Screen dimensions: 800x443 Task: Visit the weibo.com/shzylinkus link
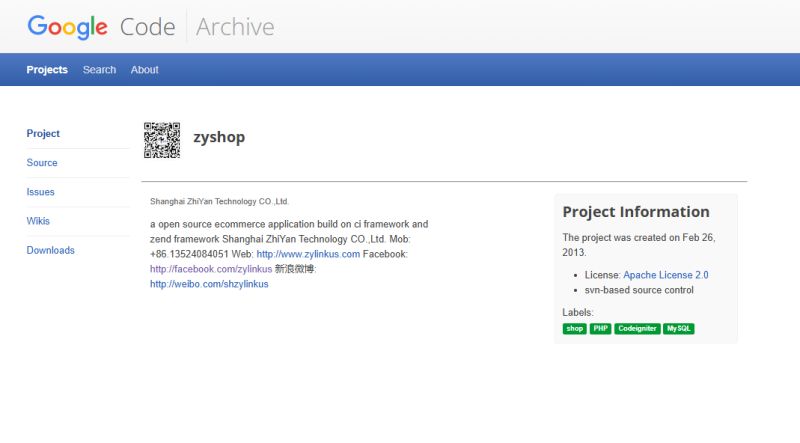pos(209,284)
